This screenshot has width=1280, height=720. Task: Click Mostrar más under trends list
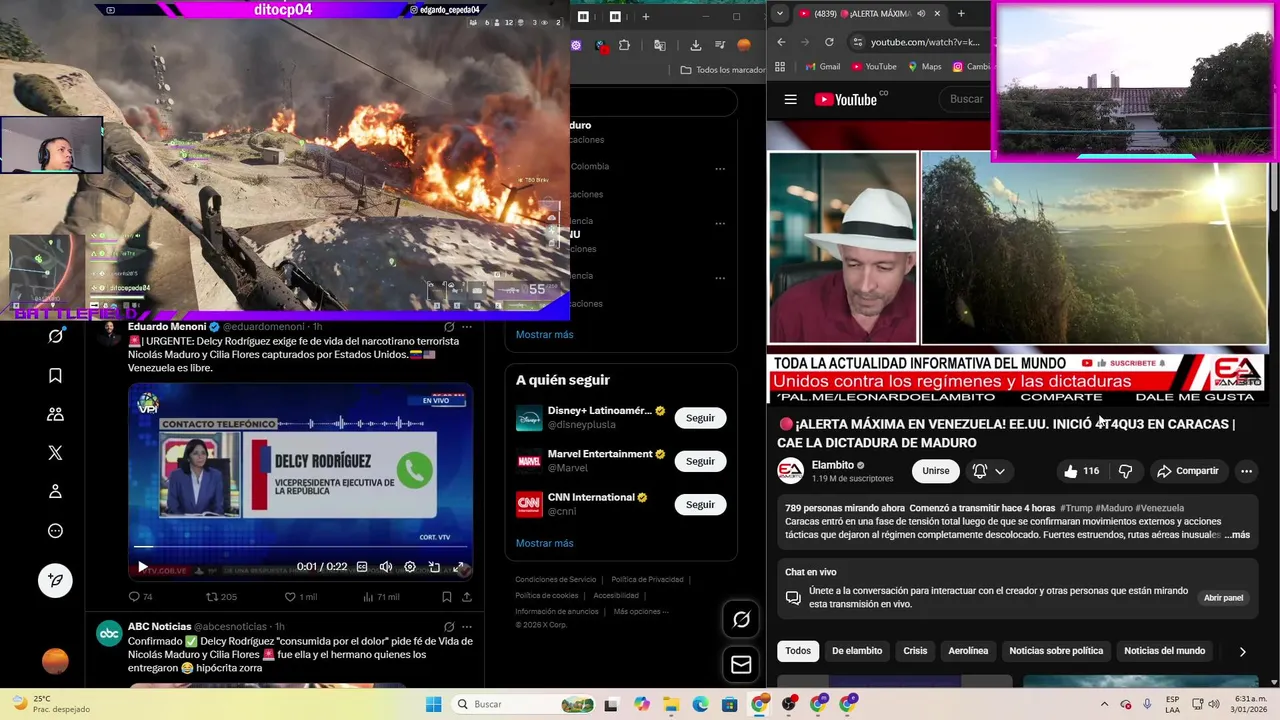coord(544,334)
